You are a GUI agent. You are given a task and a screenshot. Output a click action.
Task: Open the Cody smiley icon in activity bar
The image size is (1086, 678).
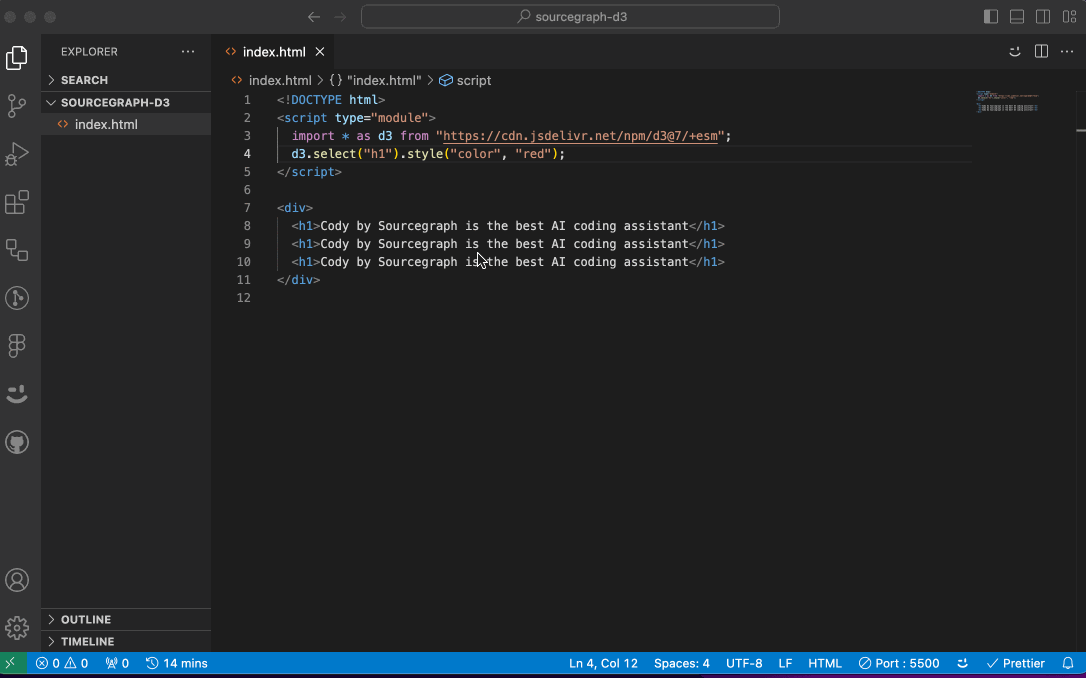17,394
